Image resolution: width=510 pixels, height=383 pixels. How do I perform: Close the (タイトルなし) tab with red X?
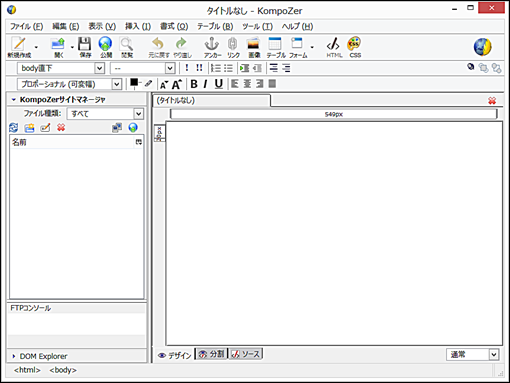pyautogui.click(x=492, y=100)
